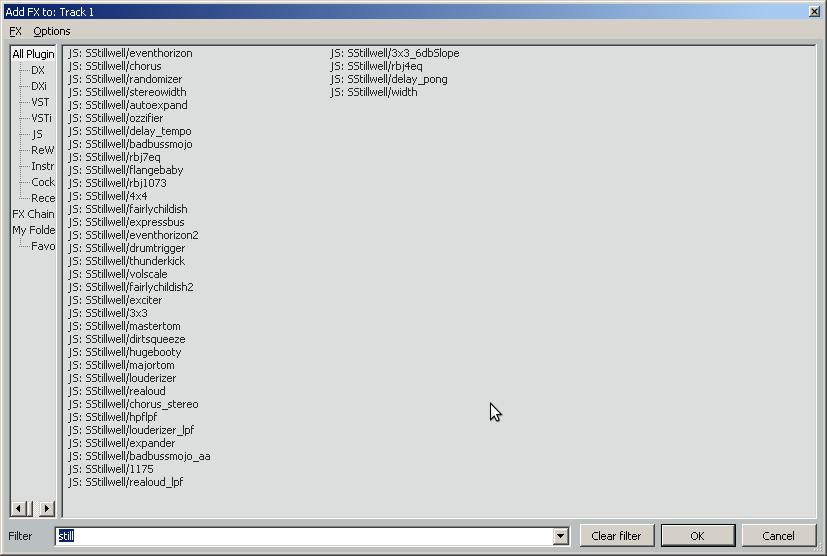Select JS: SStillwell/chorus plugin
Image resolution: width=827 pixels, height=556 pixels.
[115, 66]
